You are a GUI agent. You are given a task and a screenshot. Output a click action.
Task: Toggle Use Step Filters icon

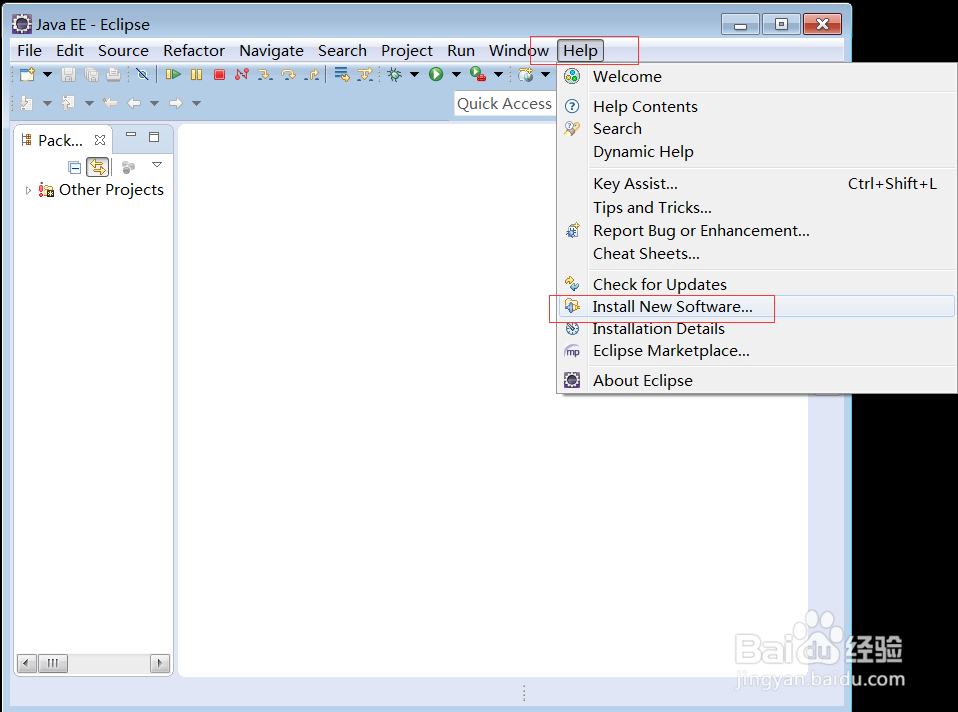click(x=365, y=75)
